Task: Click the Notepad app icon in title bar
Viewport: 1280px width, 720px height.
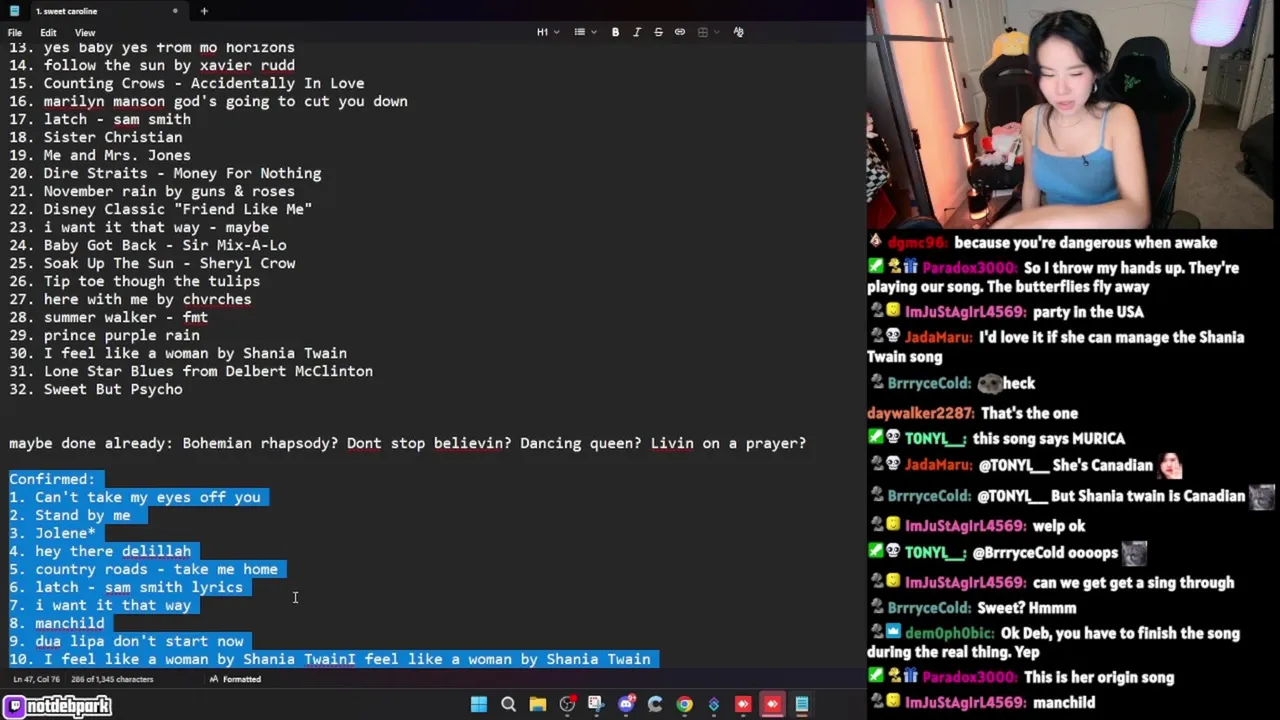Action: tap(14, 11)
